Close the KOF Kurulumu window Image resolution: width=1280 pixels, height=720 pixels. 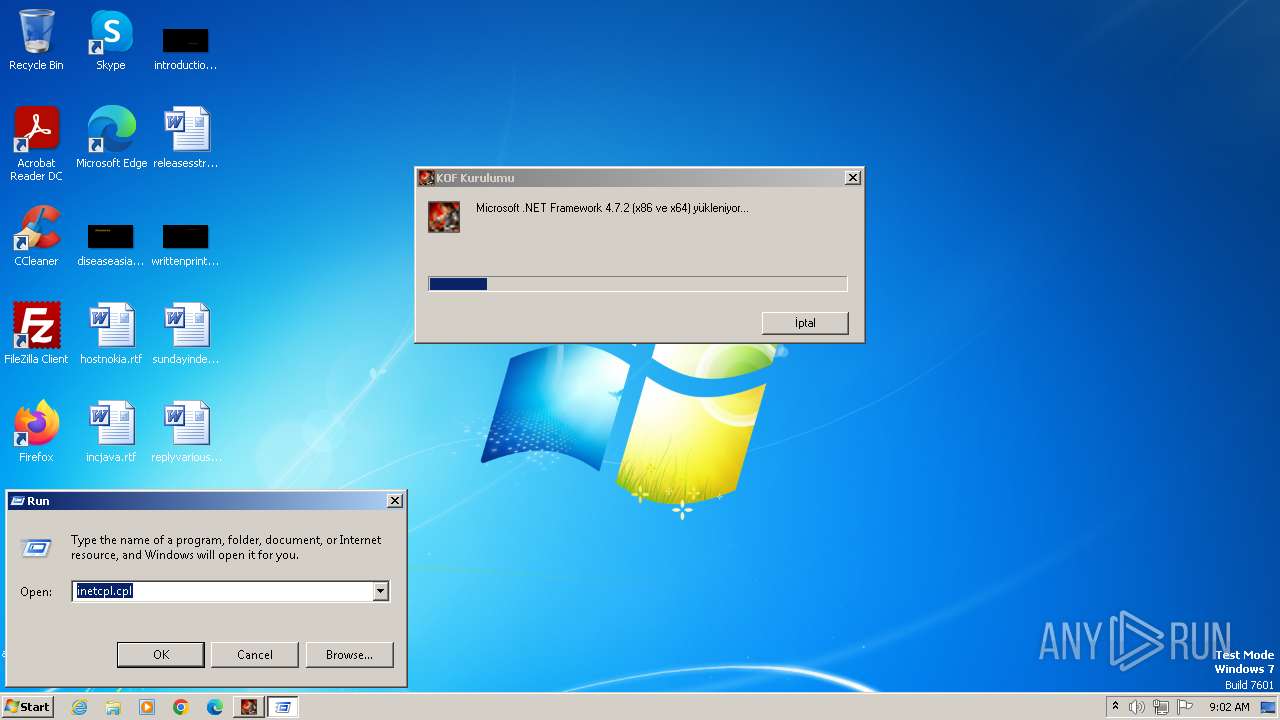(852, 178)
